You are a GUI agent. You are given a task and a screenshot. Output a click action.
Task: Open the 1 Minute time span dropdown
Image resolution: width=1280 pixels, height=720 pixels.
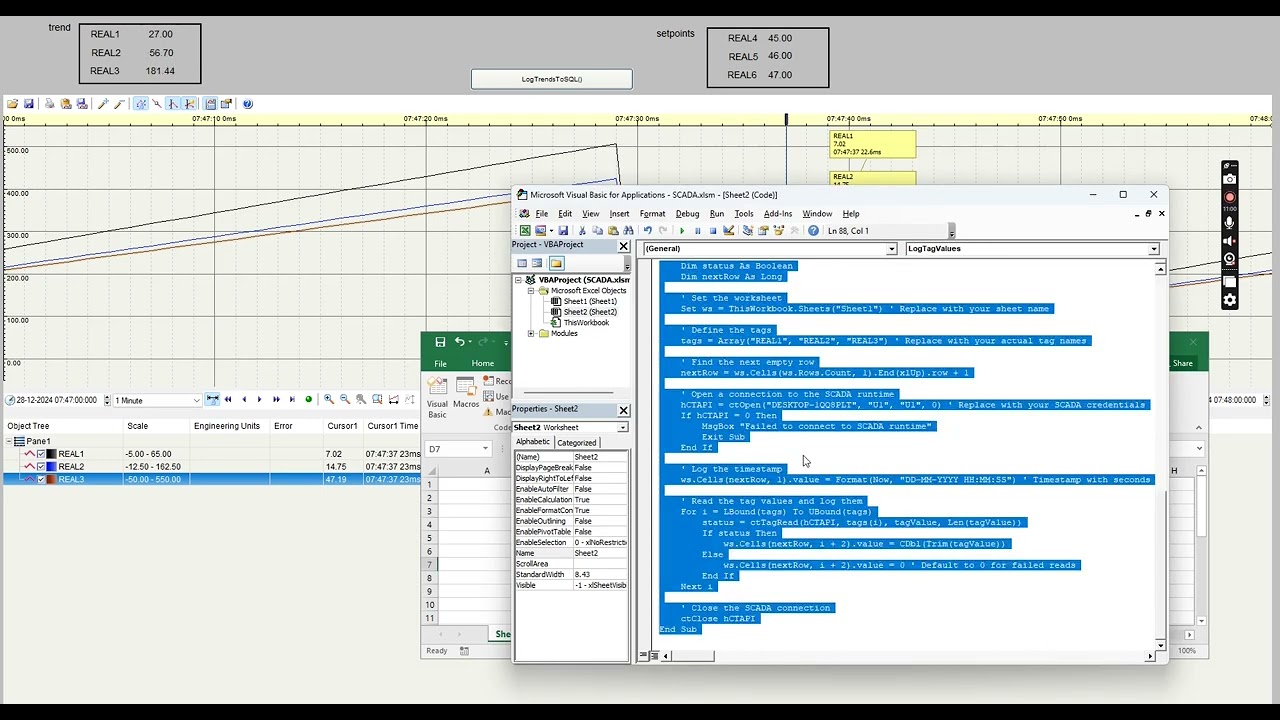[196, 400]
